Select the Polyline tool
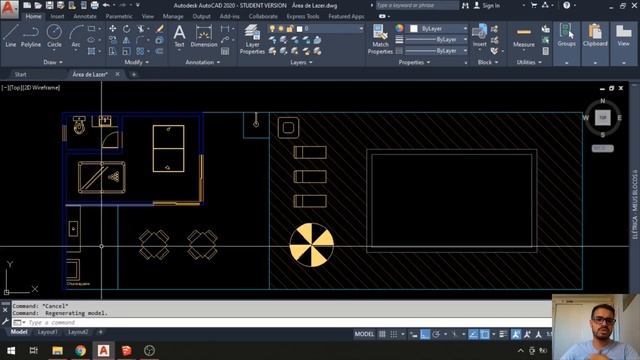The height and width of the screenshot is (360, 640). (x=31, y=36)
